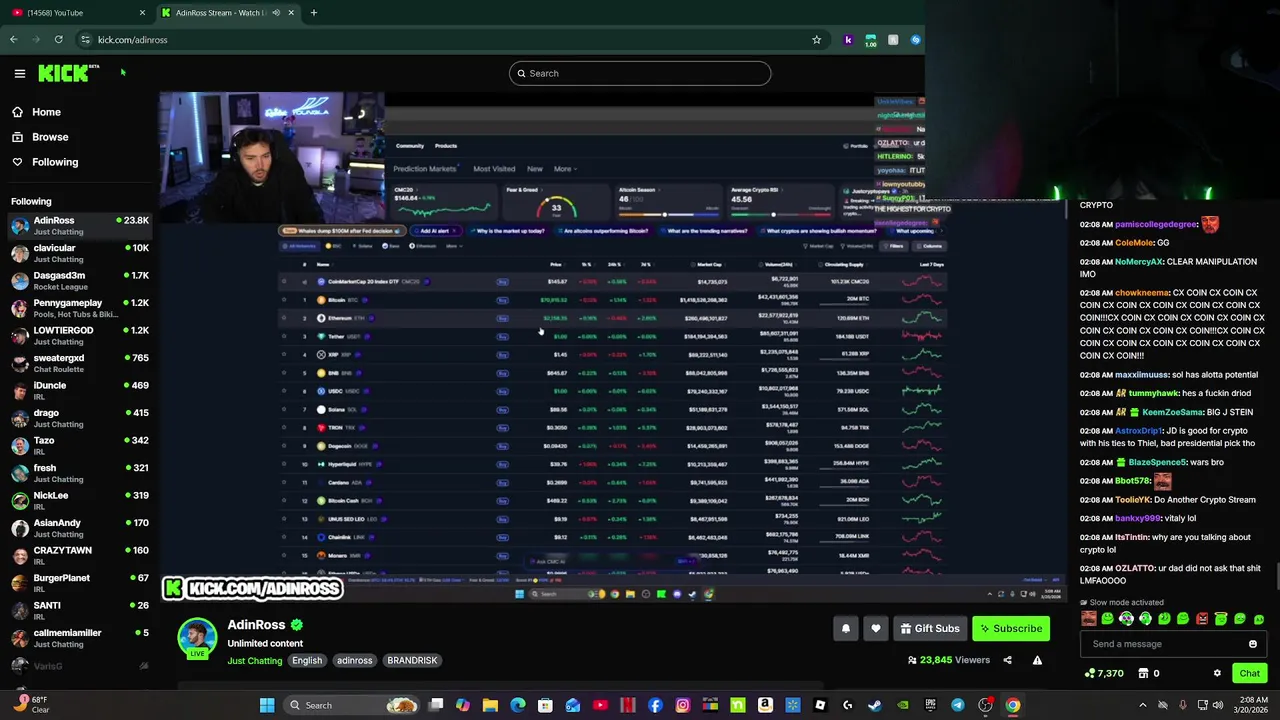1280x720 pixels.
Task: Open Facebook from the taskbar
Action: pos(655,705)
